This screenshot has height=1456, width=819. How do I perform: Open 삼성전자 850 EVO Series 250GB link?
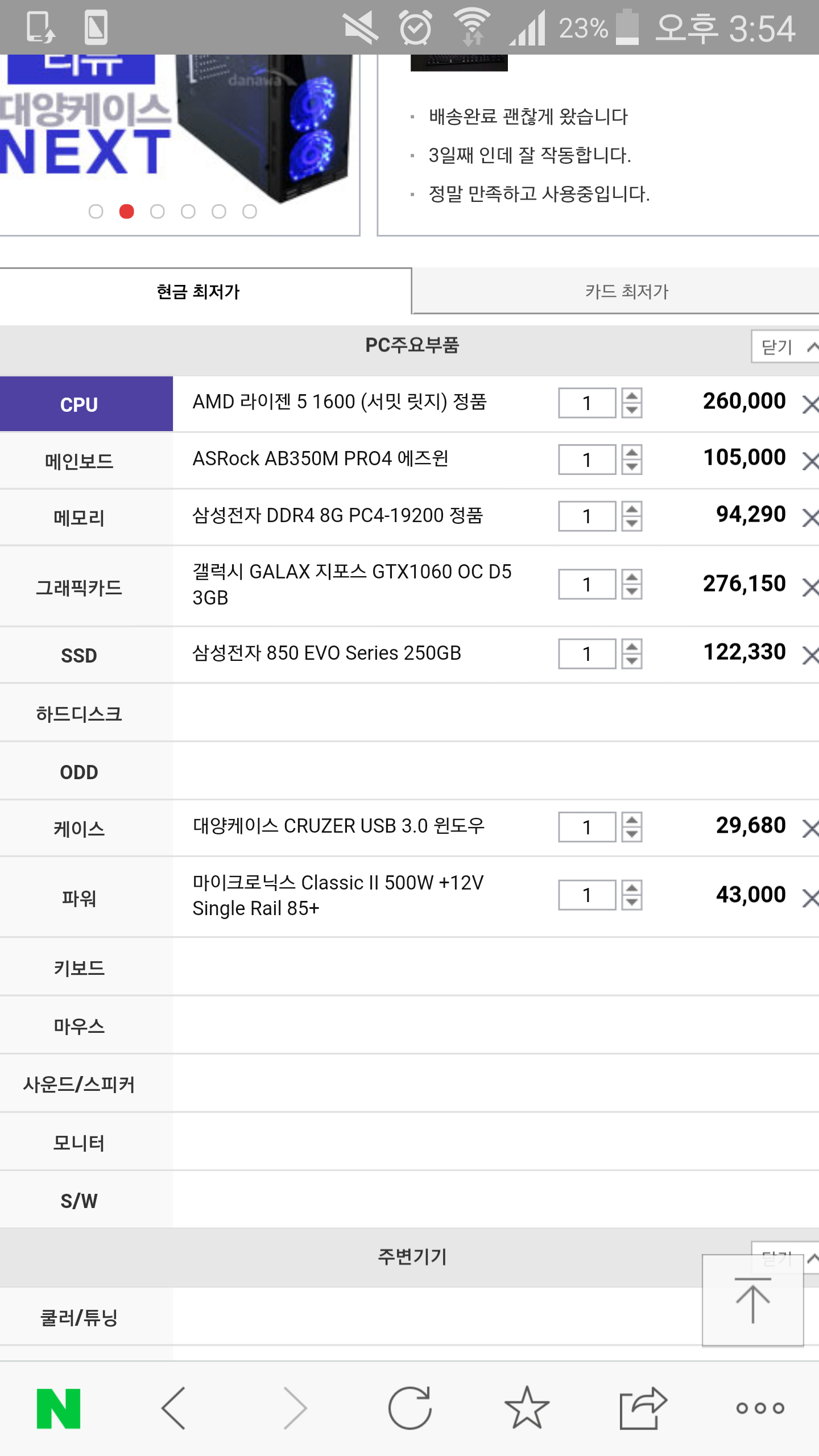coord(326,653)
